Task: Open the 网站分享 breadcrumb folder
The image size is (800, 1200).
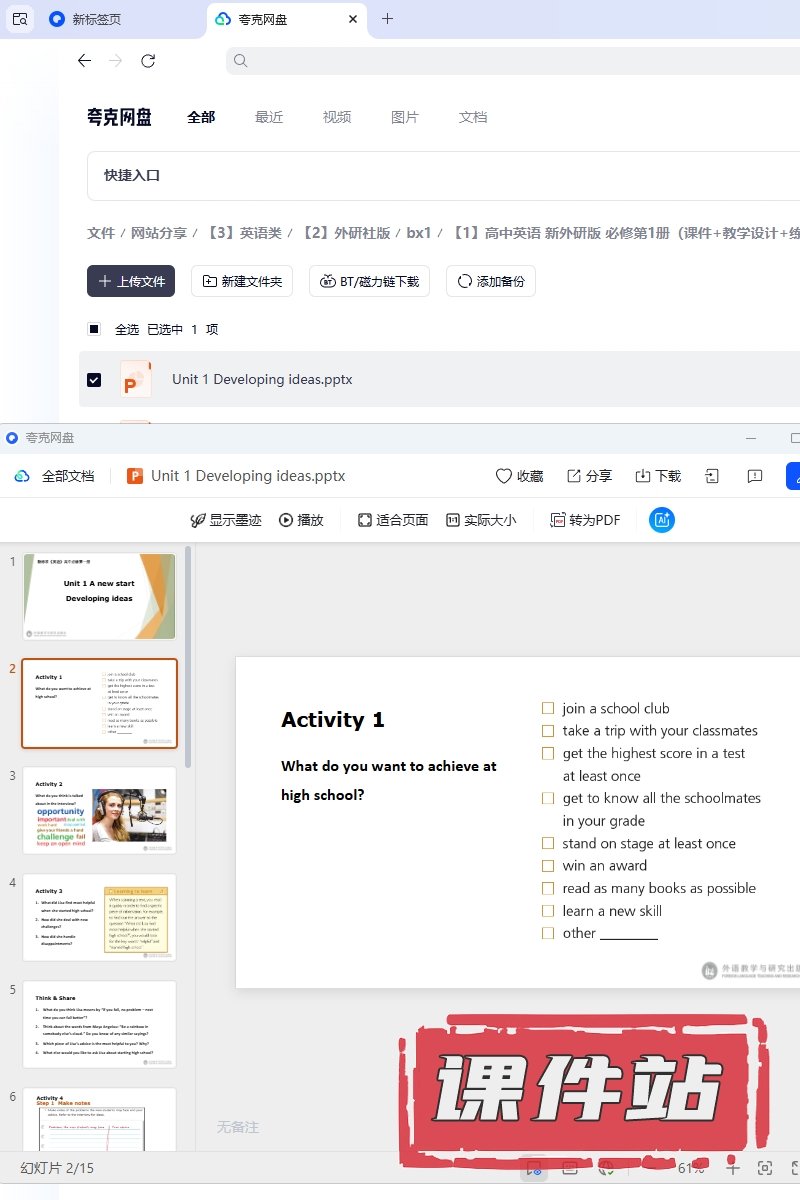Action: click(x=159, y=233)
